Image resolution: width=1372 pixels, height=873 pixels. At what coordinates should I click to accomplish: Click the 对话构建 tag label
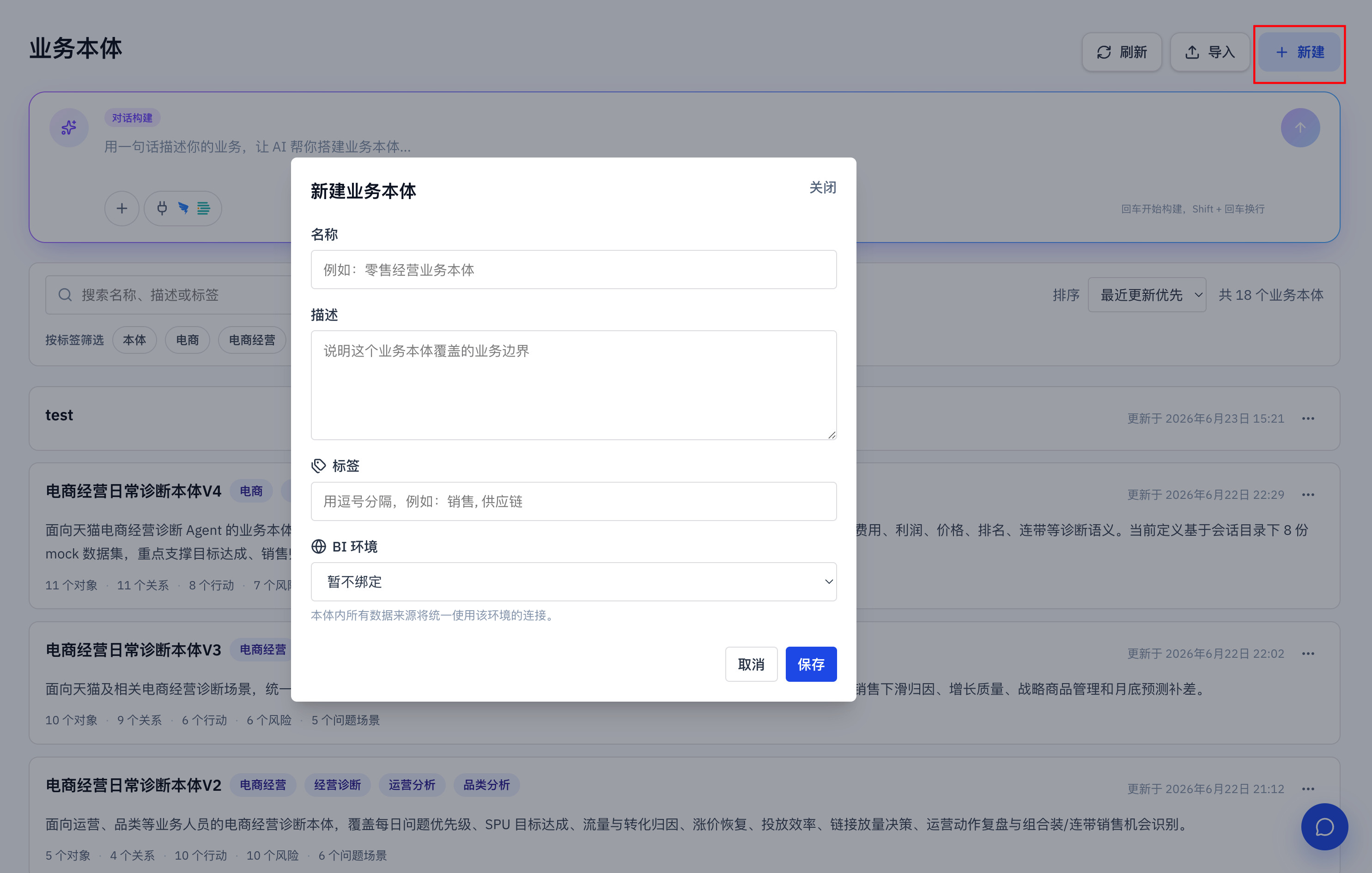click(x=132, y=118)
